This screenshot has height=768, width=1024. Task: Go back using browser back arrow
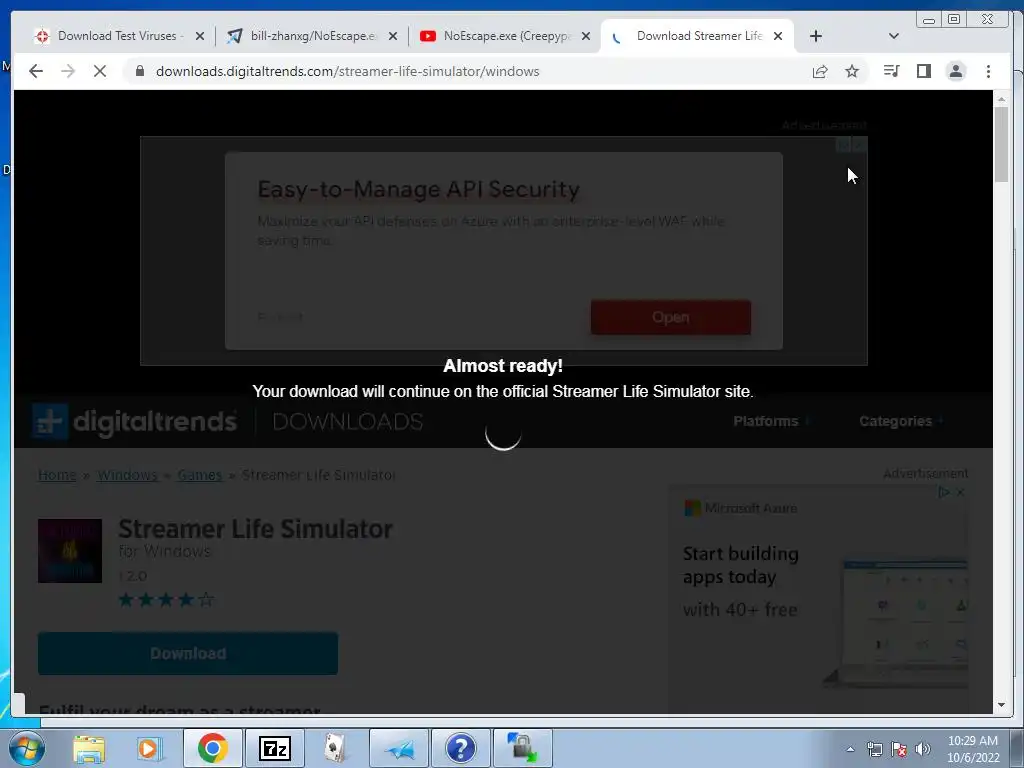point(36,71)
